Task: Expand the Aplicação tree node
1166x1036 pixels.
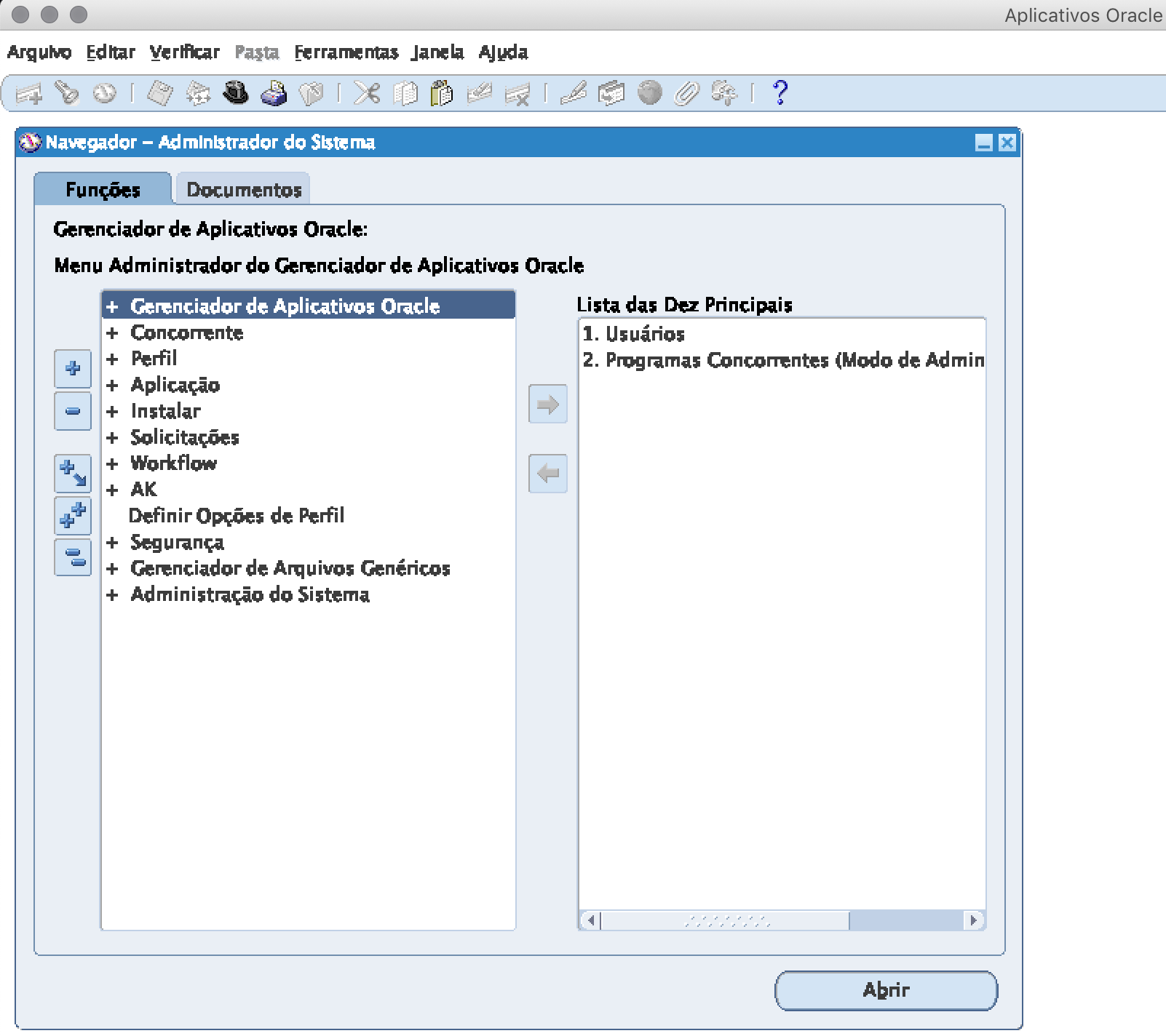Action: pos(112,386)
